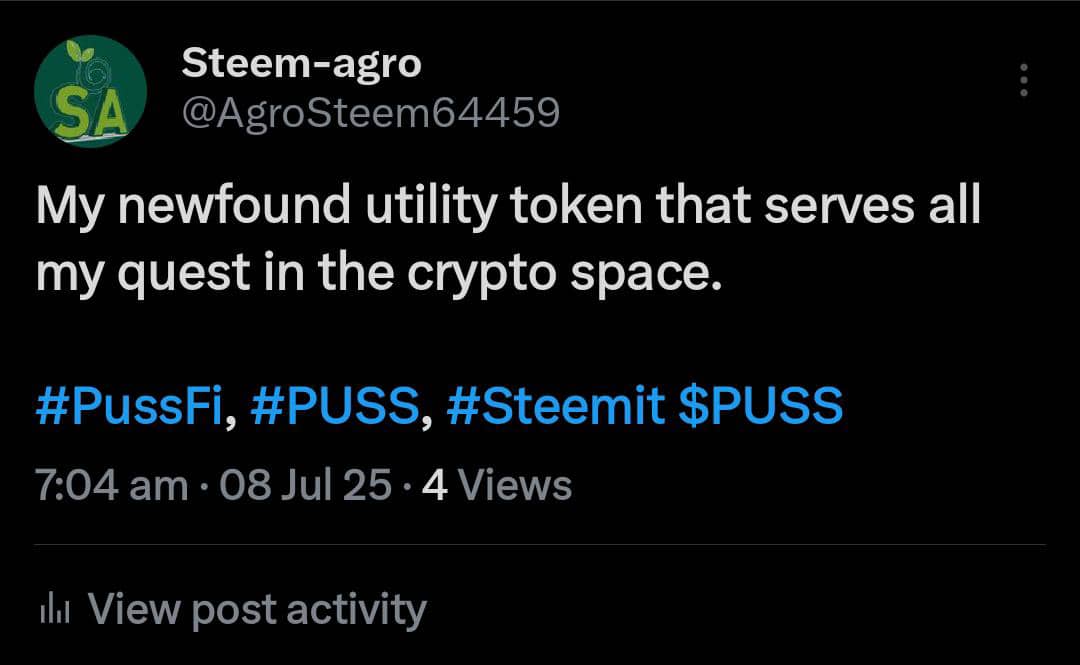Click the 08 Jul 25 date
1080x665 pixels.
[x=306, y=486]
